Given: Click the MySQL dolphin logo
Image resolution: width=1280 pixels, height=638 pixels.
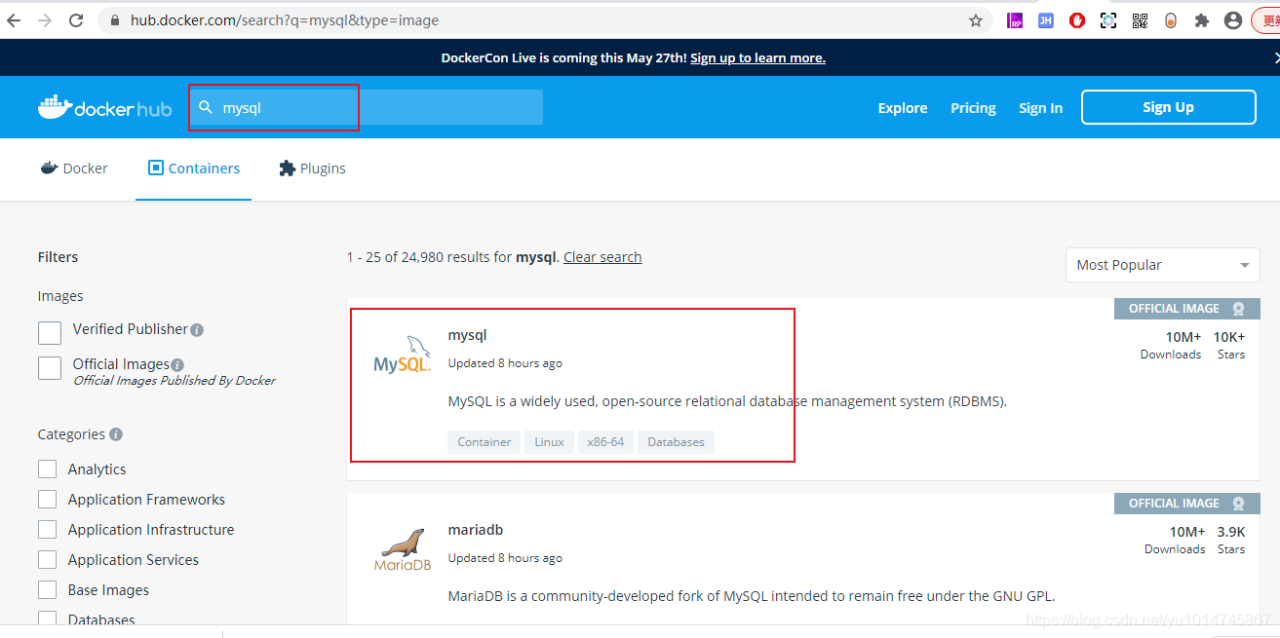Looking at the screenshot, I should (x=402, y=356).
